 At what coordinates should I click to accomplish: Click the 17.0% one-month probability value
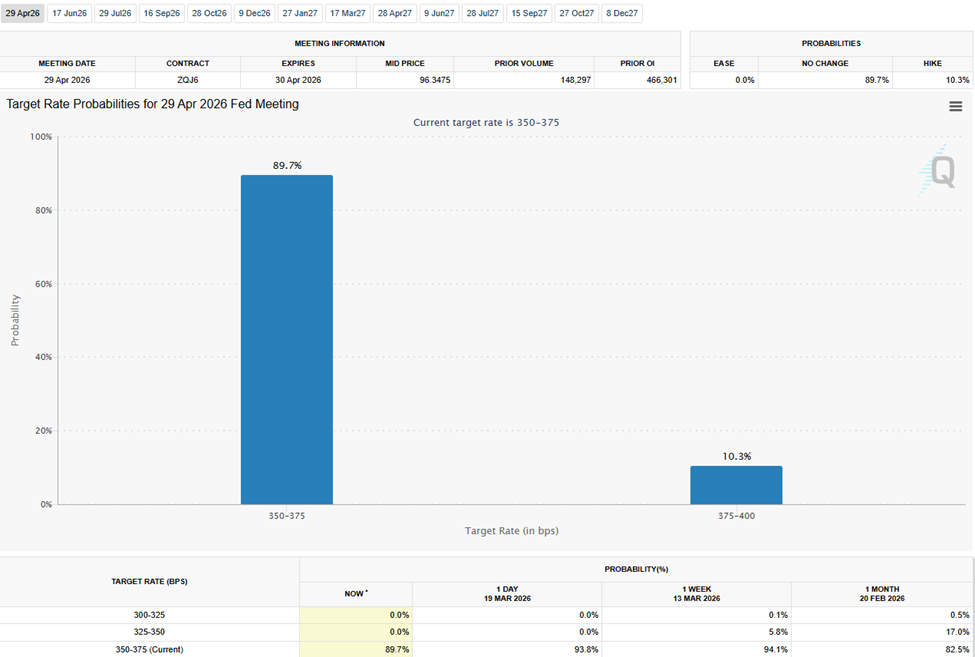pos(958,632)
